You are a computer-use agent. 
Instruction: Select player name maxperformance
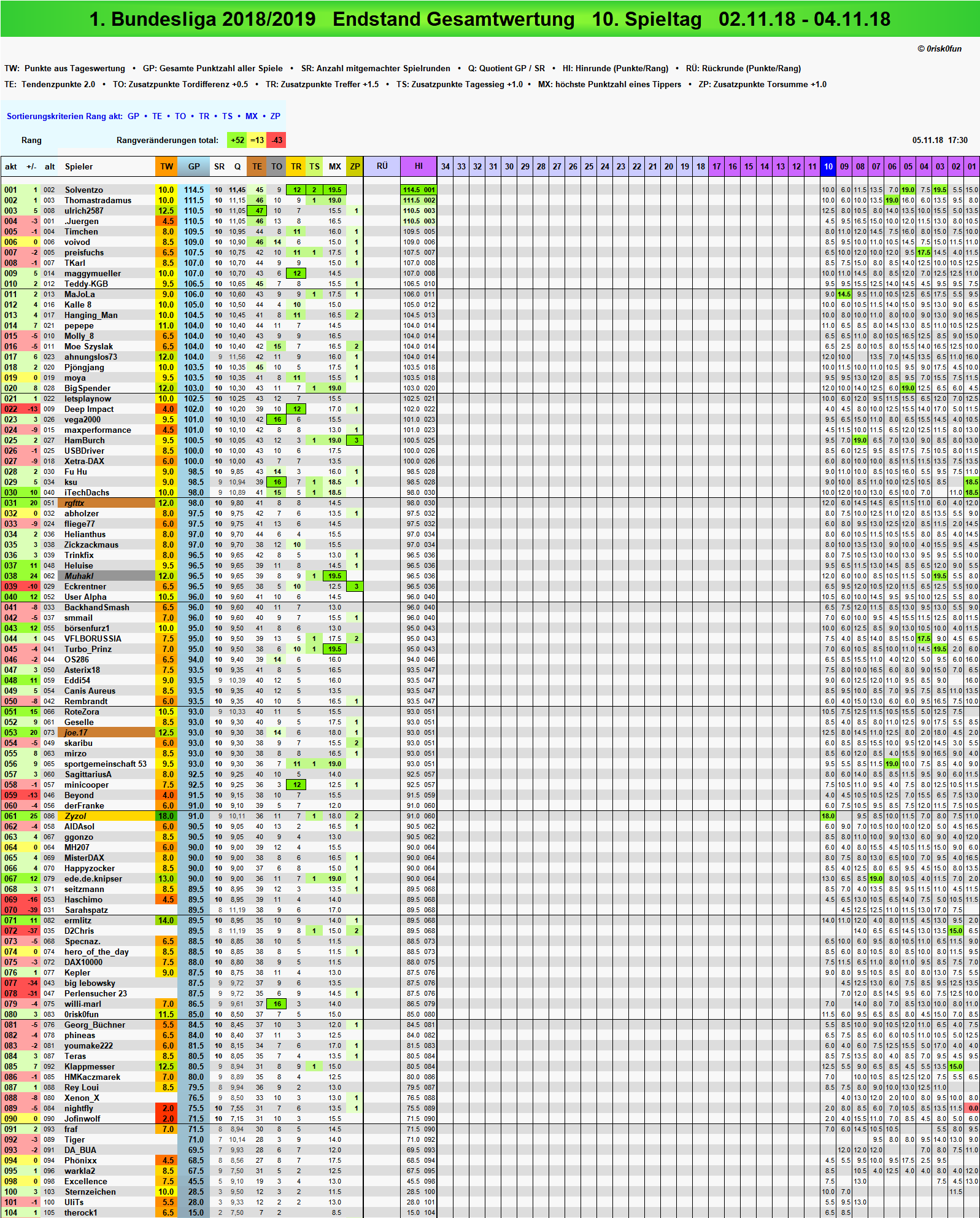coord(98,430)
